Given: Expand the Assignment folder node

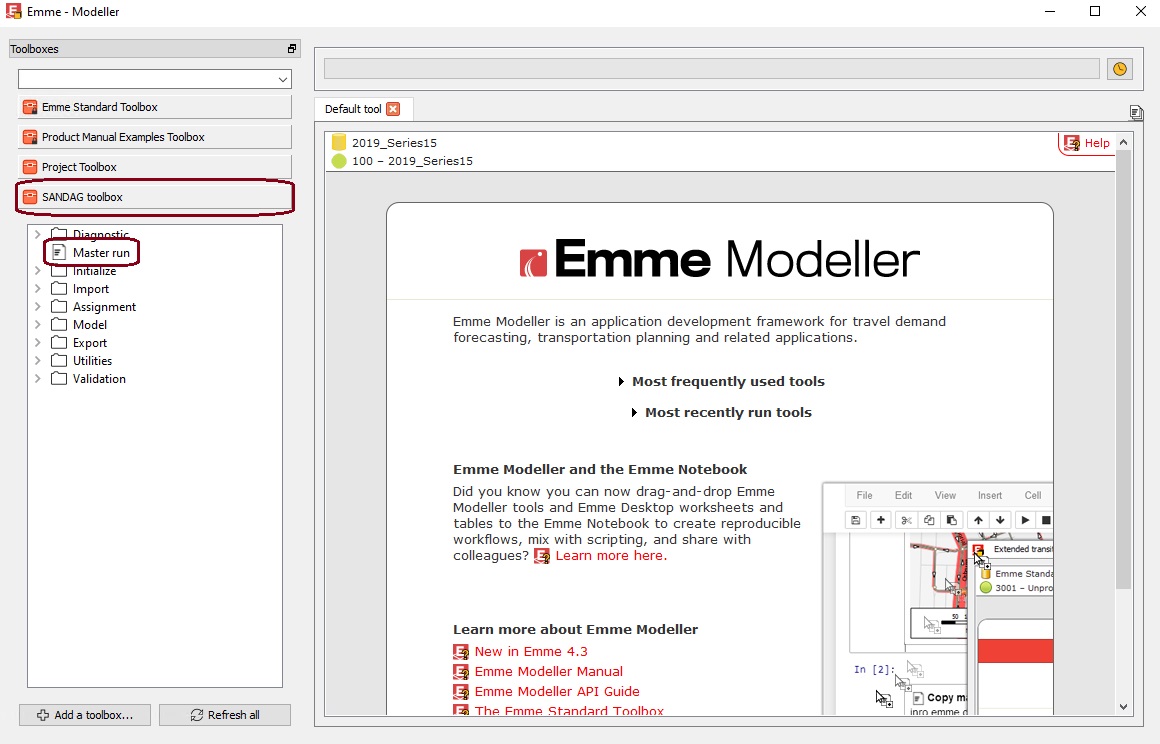Looking at the screenshot, I should 39,307.
